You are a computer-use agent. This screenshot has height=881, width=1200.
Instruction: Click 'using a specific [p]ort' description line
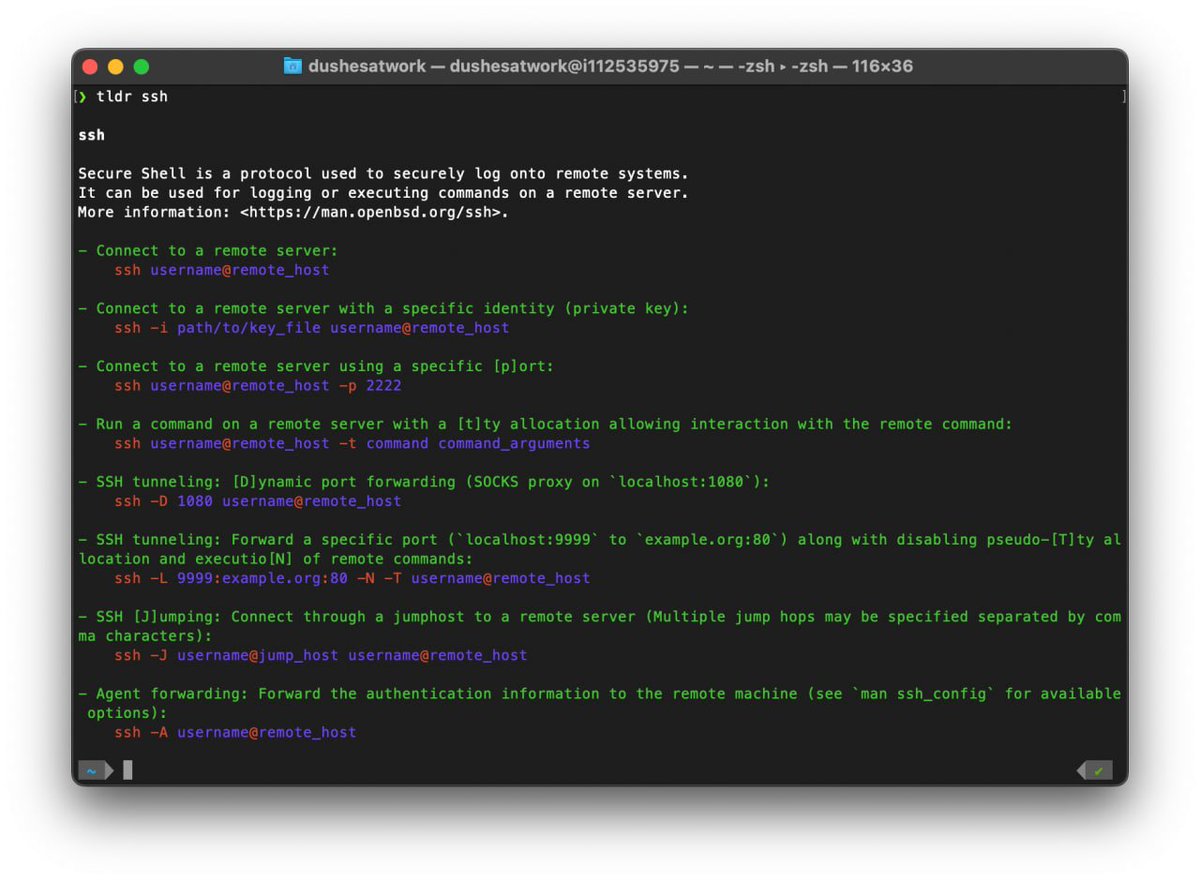click(316, 367)
